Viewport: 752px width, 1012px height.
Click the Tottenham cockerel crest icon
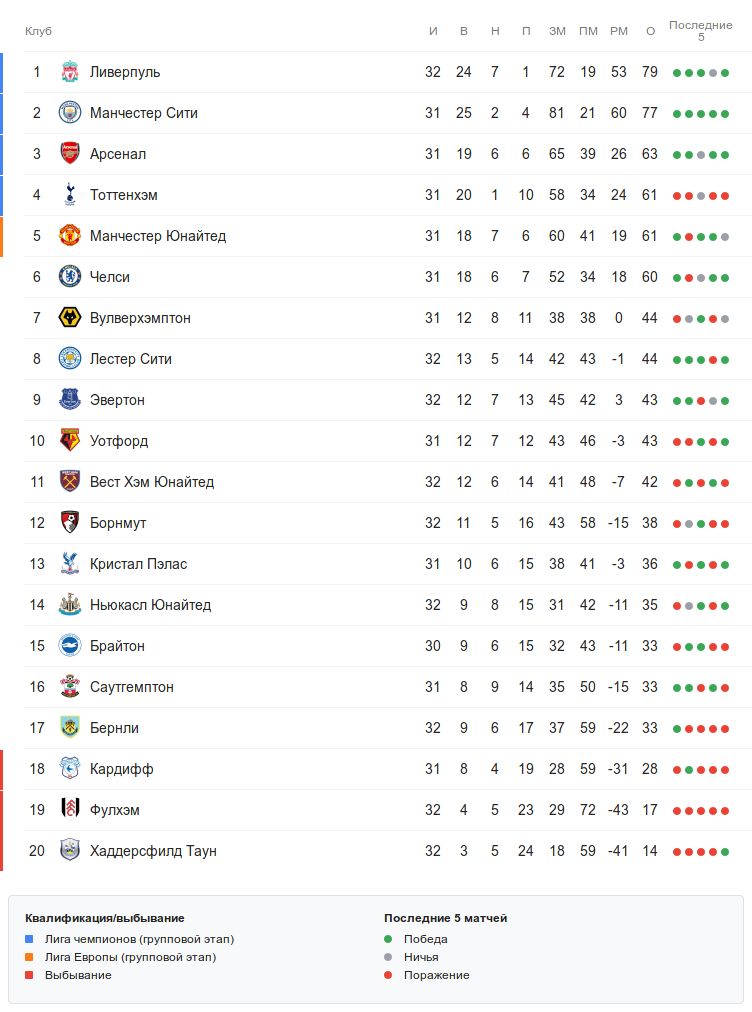coord(69,195)
